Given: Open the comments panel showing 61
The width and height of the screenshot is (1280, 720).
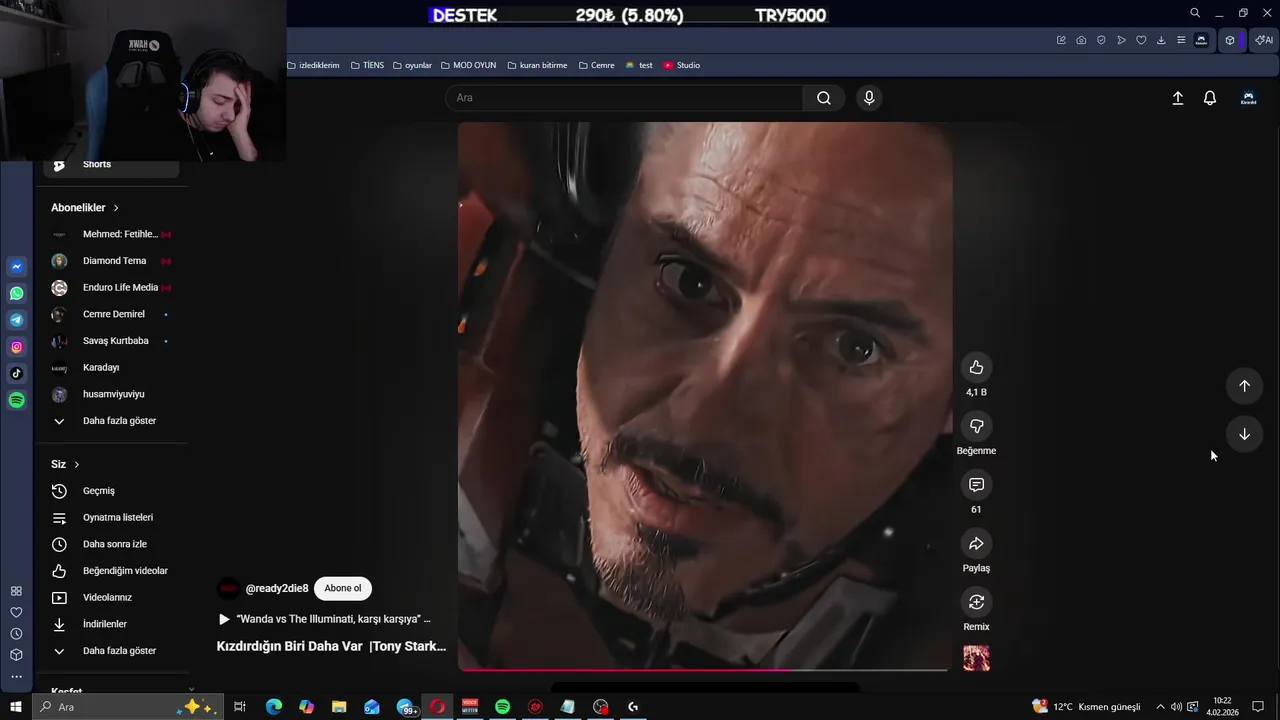Looking at the screenshot, I should [x=976, y=485].
